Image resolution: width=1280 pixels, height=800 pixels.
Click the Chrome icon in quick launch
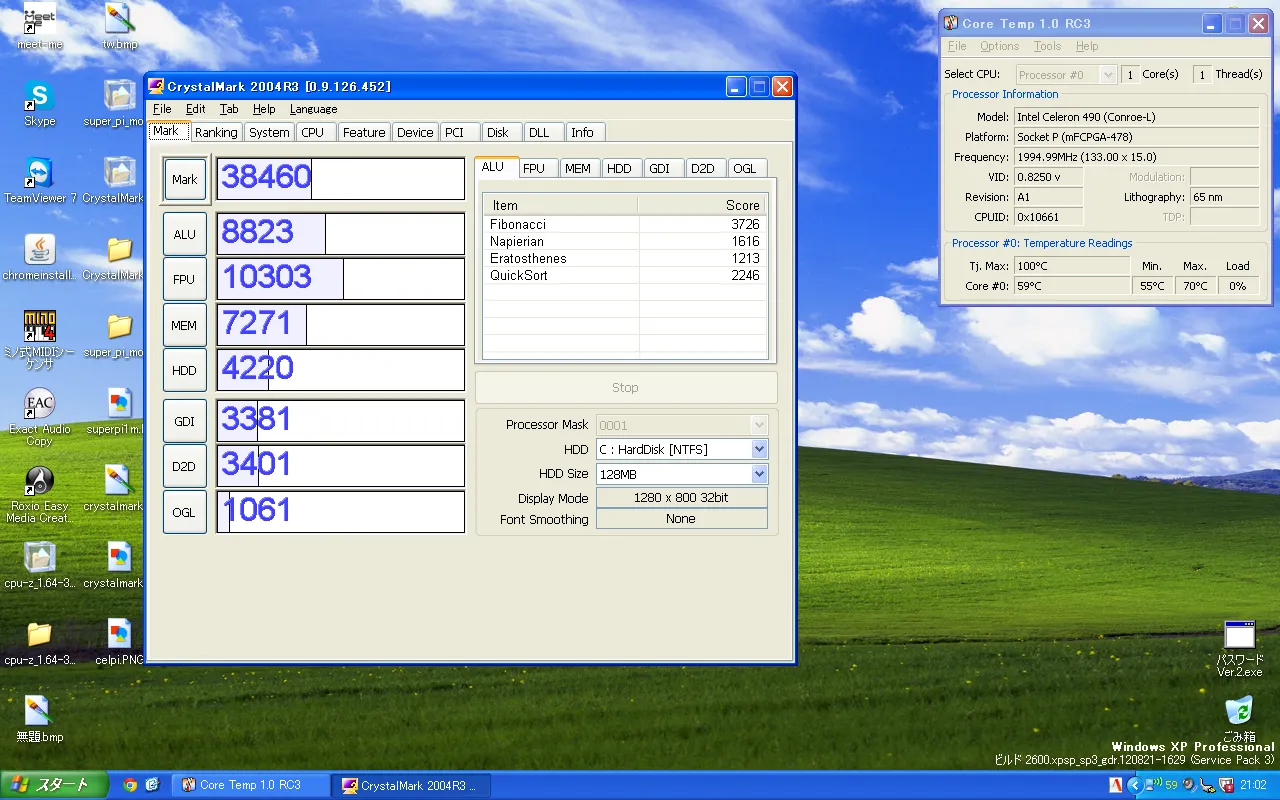130,785
